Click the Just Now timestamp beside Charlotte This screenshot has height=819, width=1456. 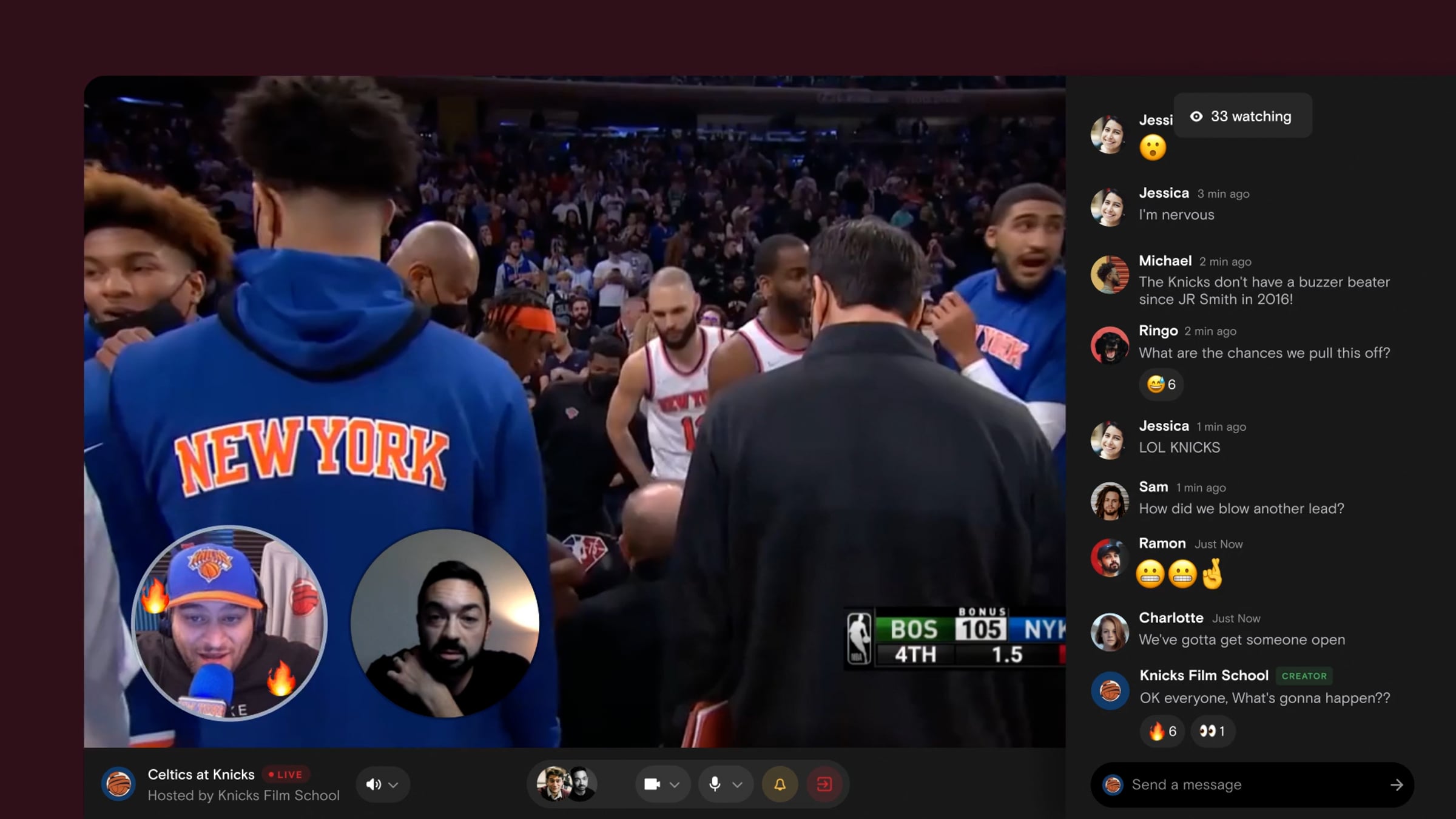pyautogui.click(x=1236, y=618)
